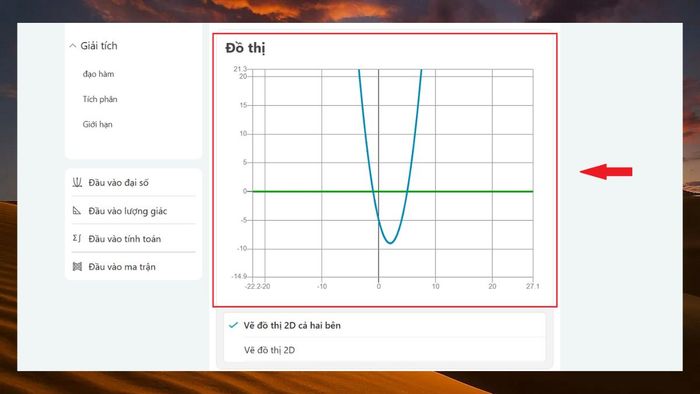Click the checkmark beside the selected graph option

click(x=233, y=325)
